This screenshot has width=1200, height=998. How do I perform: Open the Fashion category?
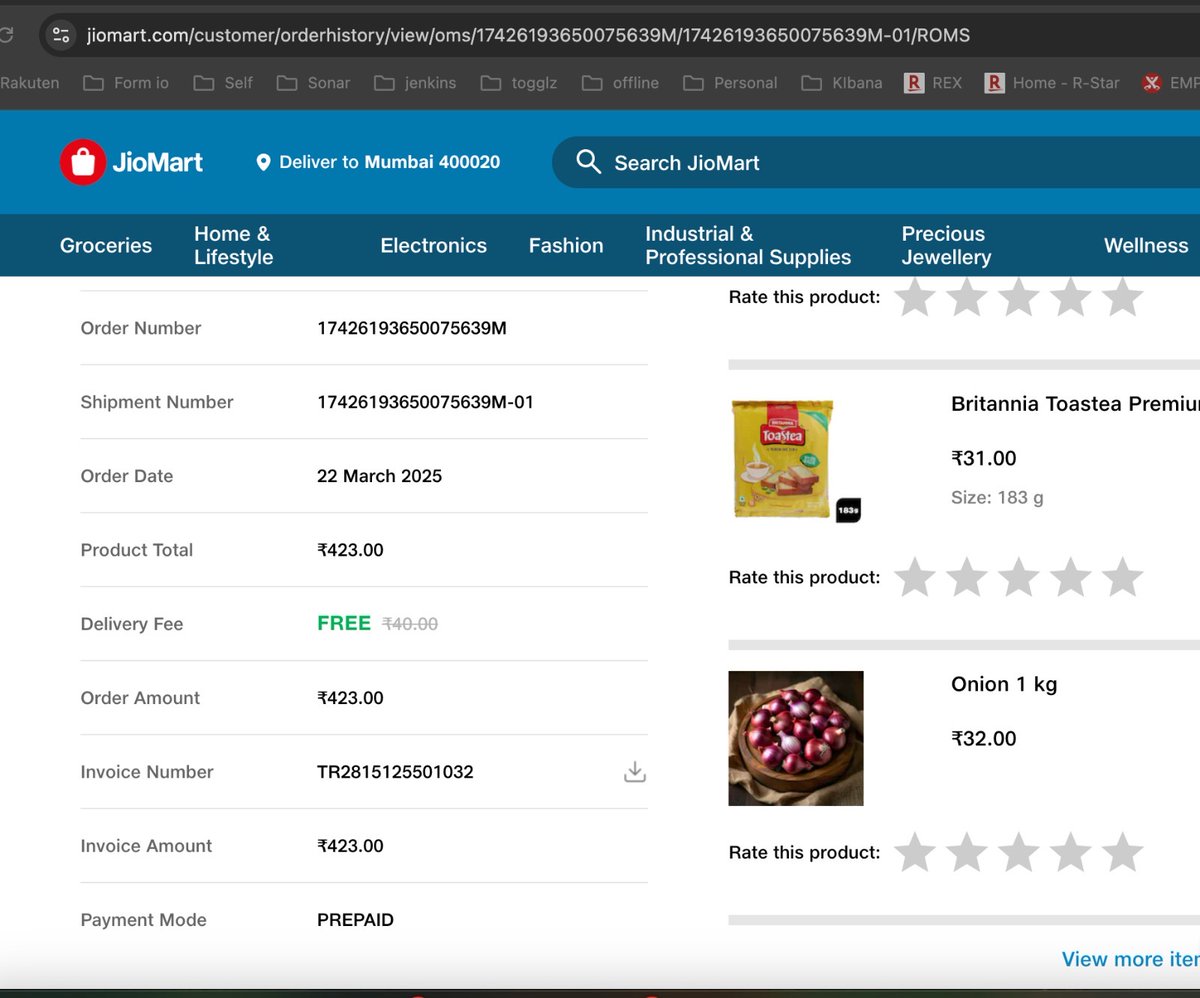click(x=566, y=245)
